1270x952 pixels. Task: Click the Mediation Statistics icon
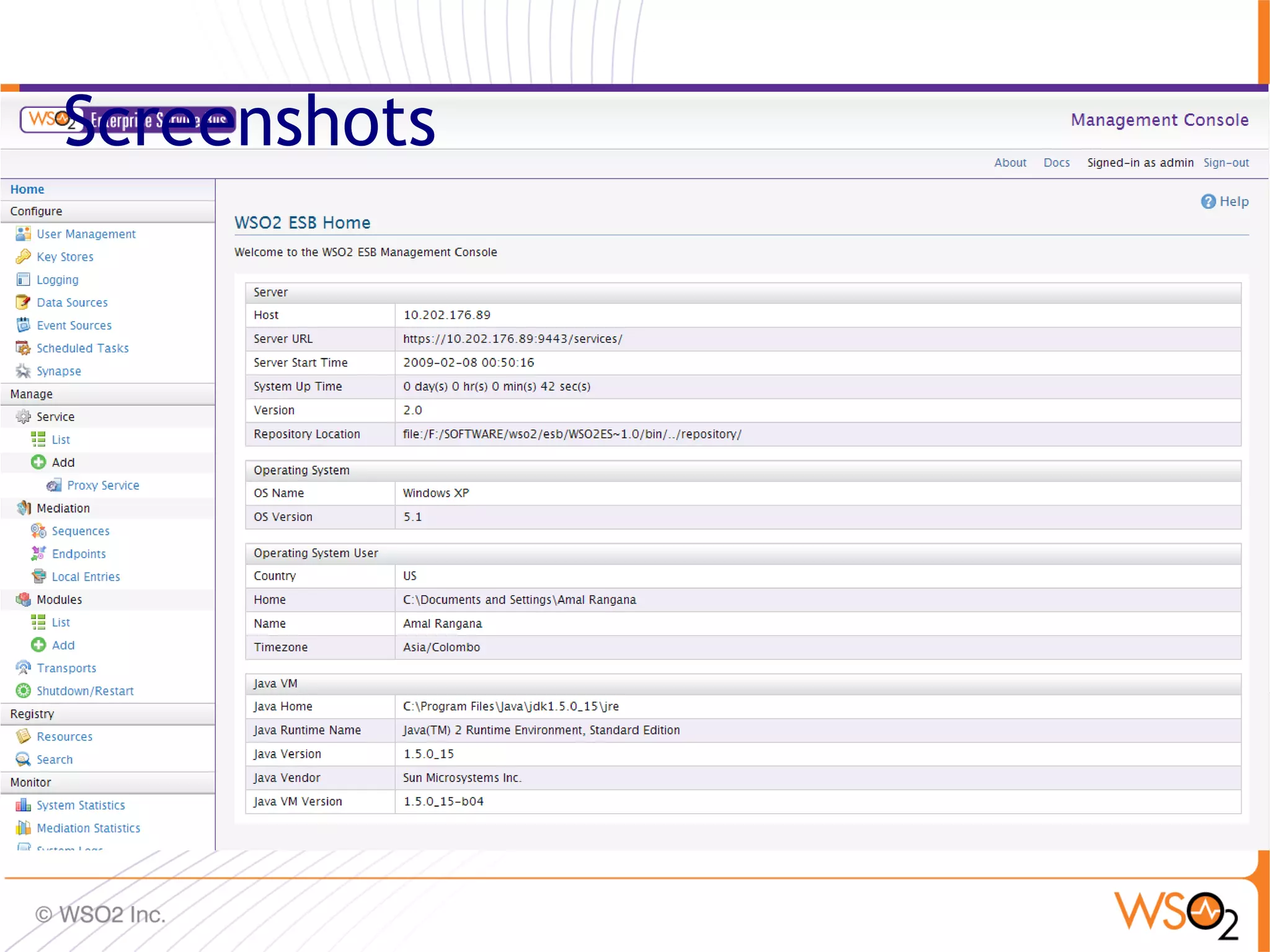click(23, 828)
